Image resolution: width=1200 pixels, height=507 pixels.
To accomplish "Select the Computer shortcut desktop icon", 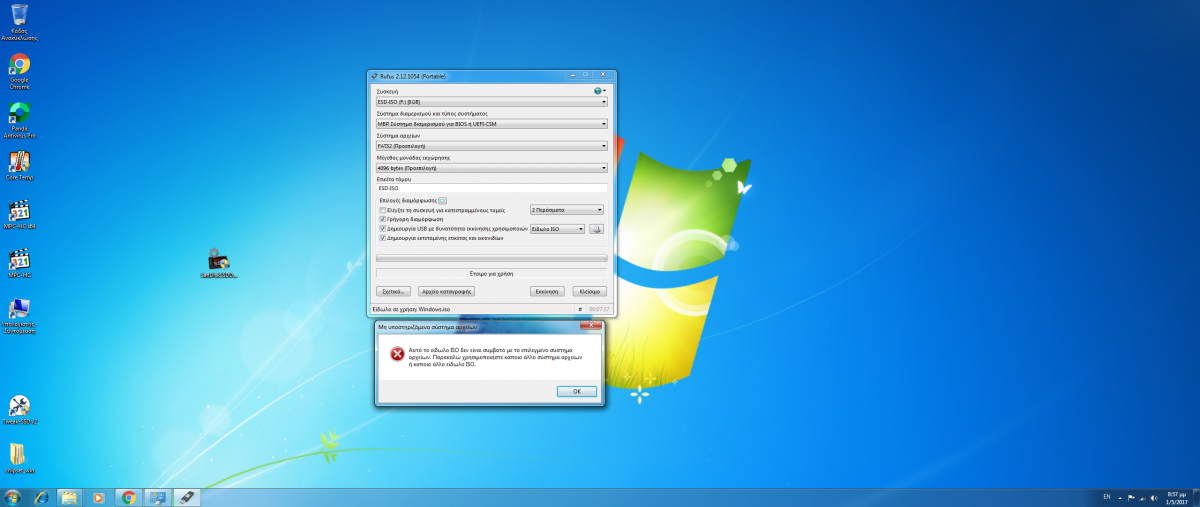I will pyautogui.click(x=19, y=315).
